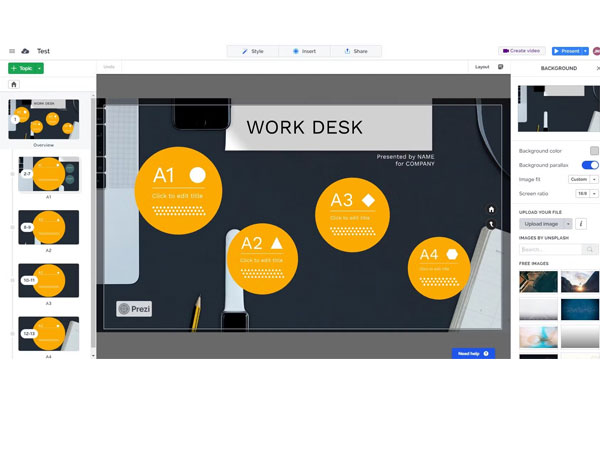Click the Unsplash search magnifier icon
Viewport: 600px width, 450px height.
[x=591, y=249]
